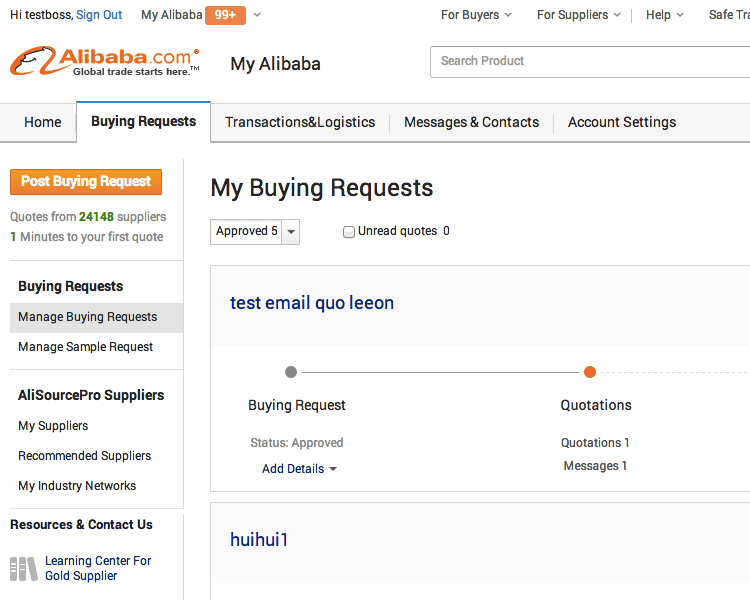Click the Sign Out link
Viewport: 750px width, 600px height.
tap(99, 15)
